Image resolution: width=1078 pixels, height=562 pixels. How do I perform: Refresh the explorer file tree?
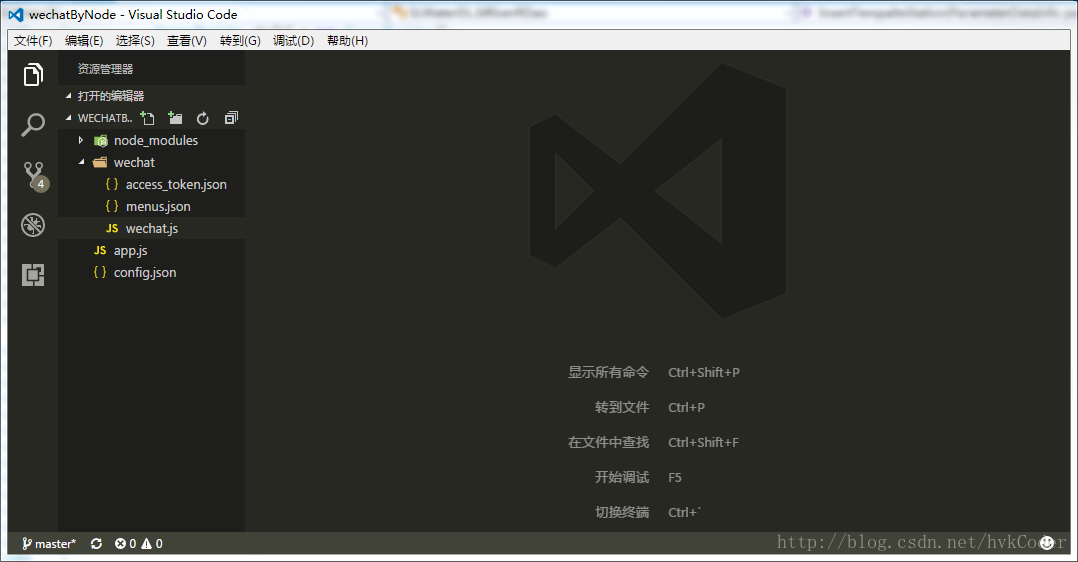click(202, 118)
